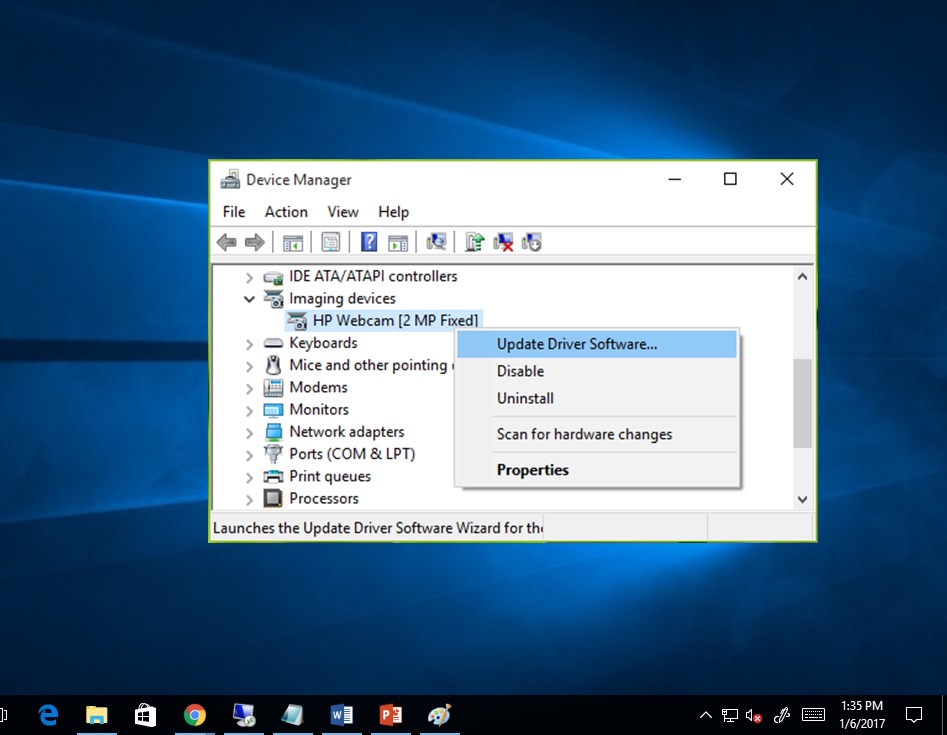
Task: Click the Processors chip icon
Action: coord(273,499)
